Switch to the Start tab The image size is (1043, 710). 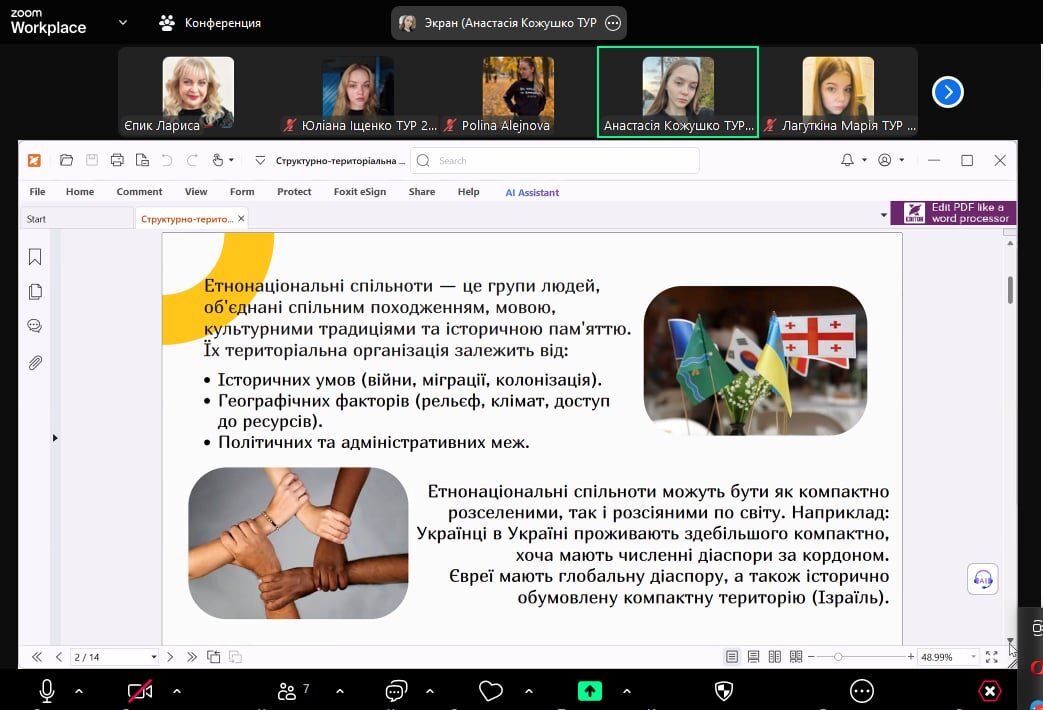click(x=36, y=219)
